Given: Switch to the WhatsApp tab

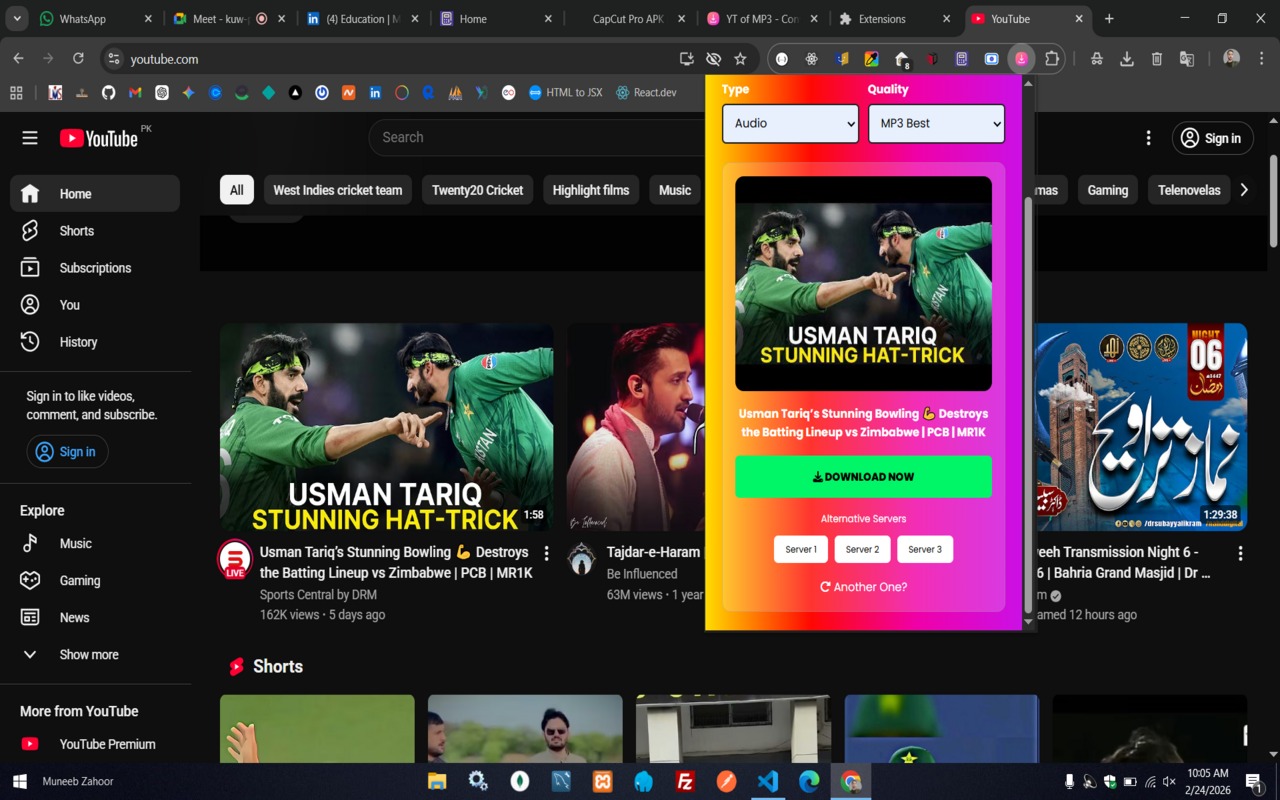Looking at the screenshot, I should (x=95, y=19).
